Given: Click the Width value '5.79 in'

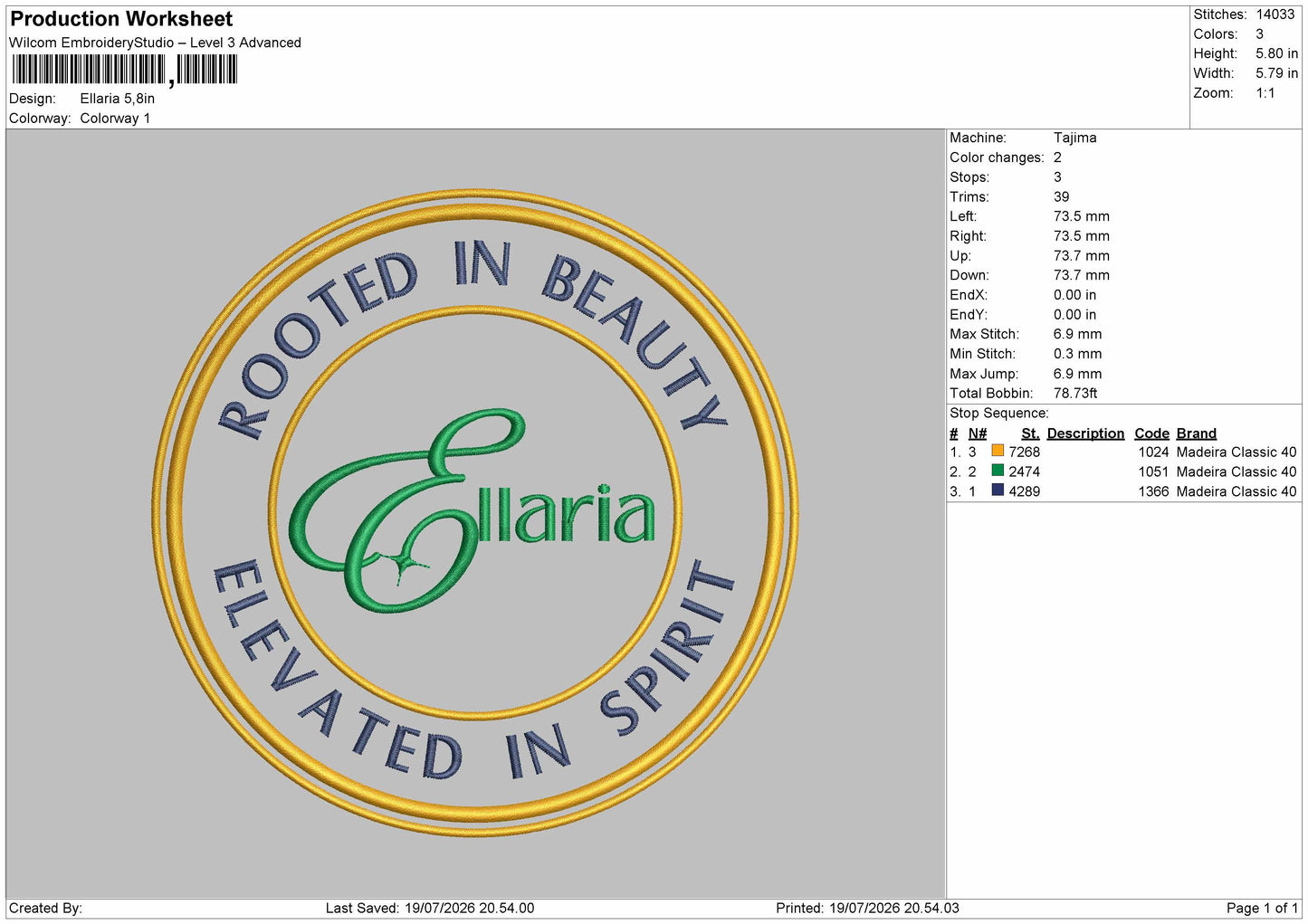Looking at the screenshot, I should click(1276, 73).
